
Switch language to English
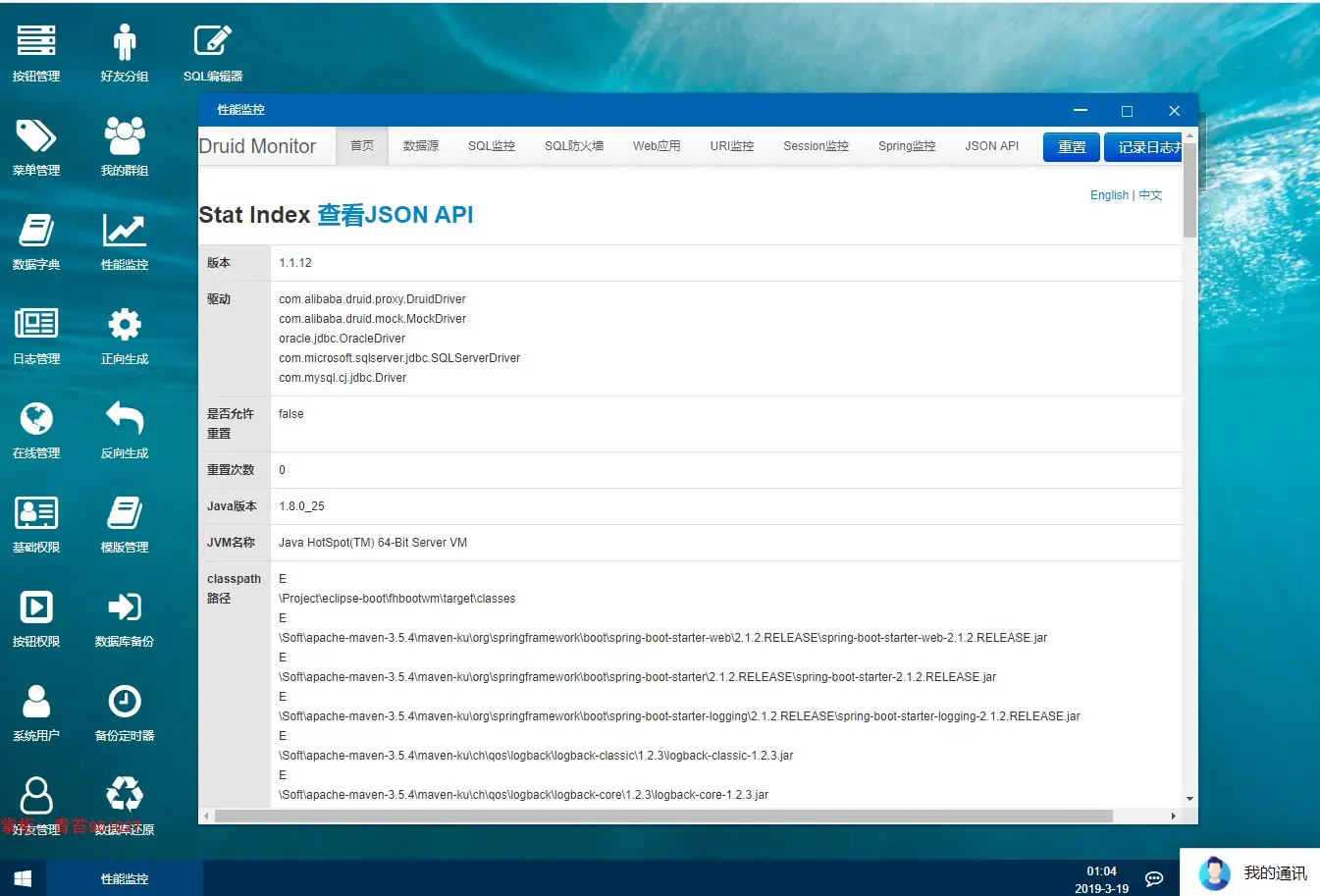point(1109,195)
